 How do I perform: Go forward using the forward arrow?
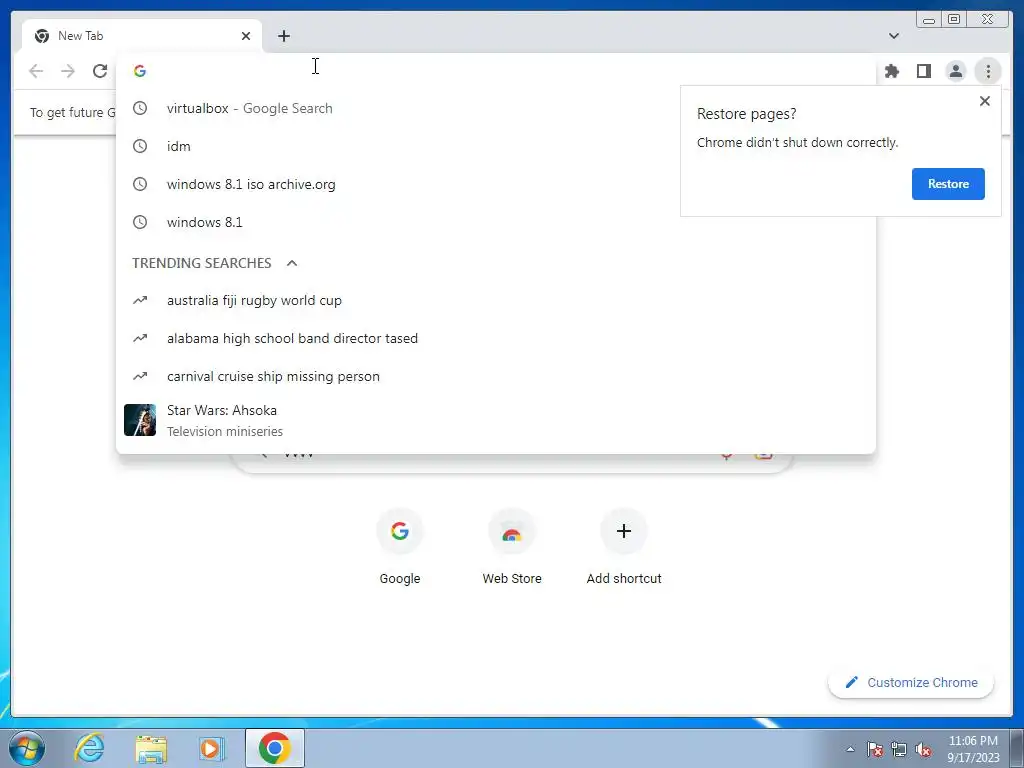click(68, 71)
